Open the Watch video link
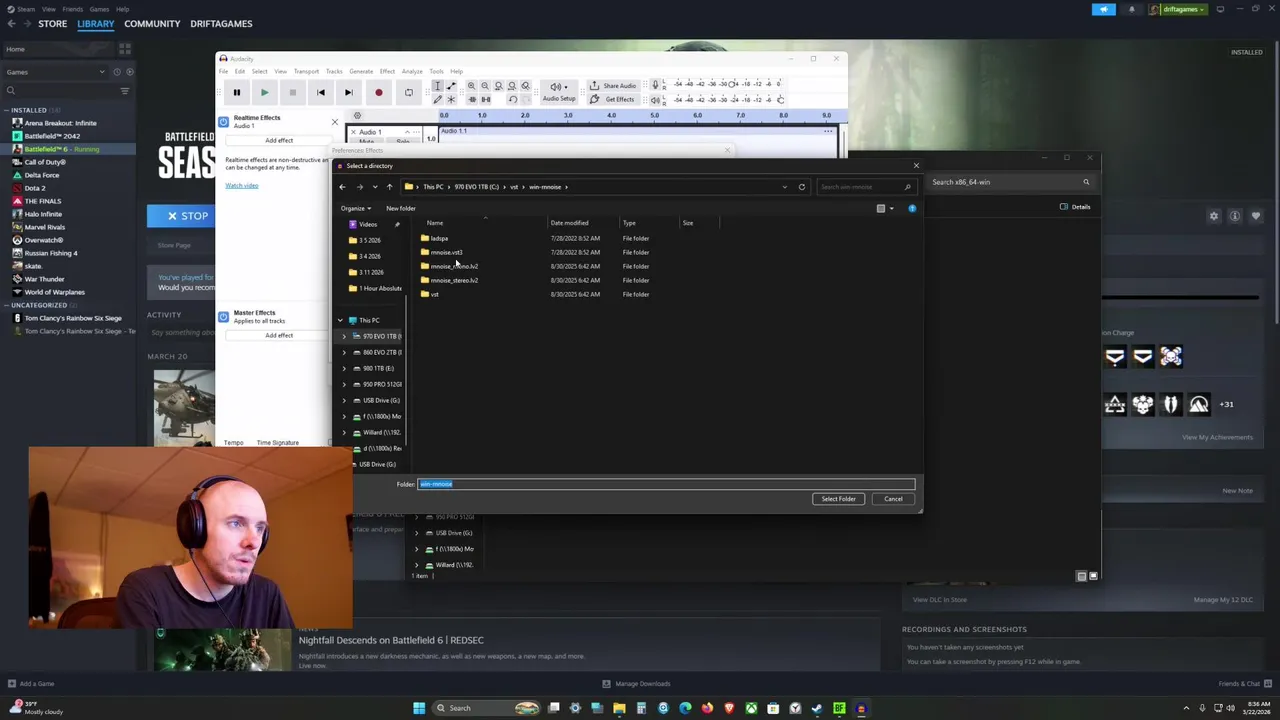The image size is (1280, 720). click(x=241, y=185)
